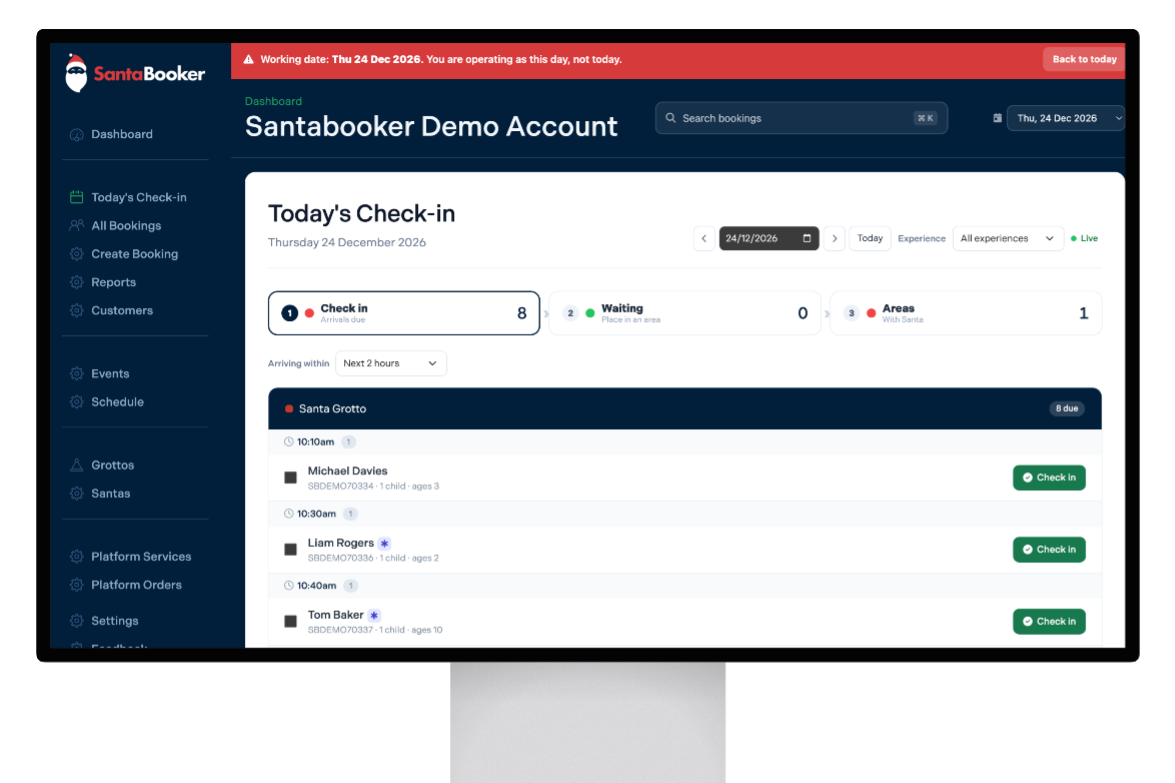Click the Today button

tap(869, 238)
